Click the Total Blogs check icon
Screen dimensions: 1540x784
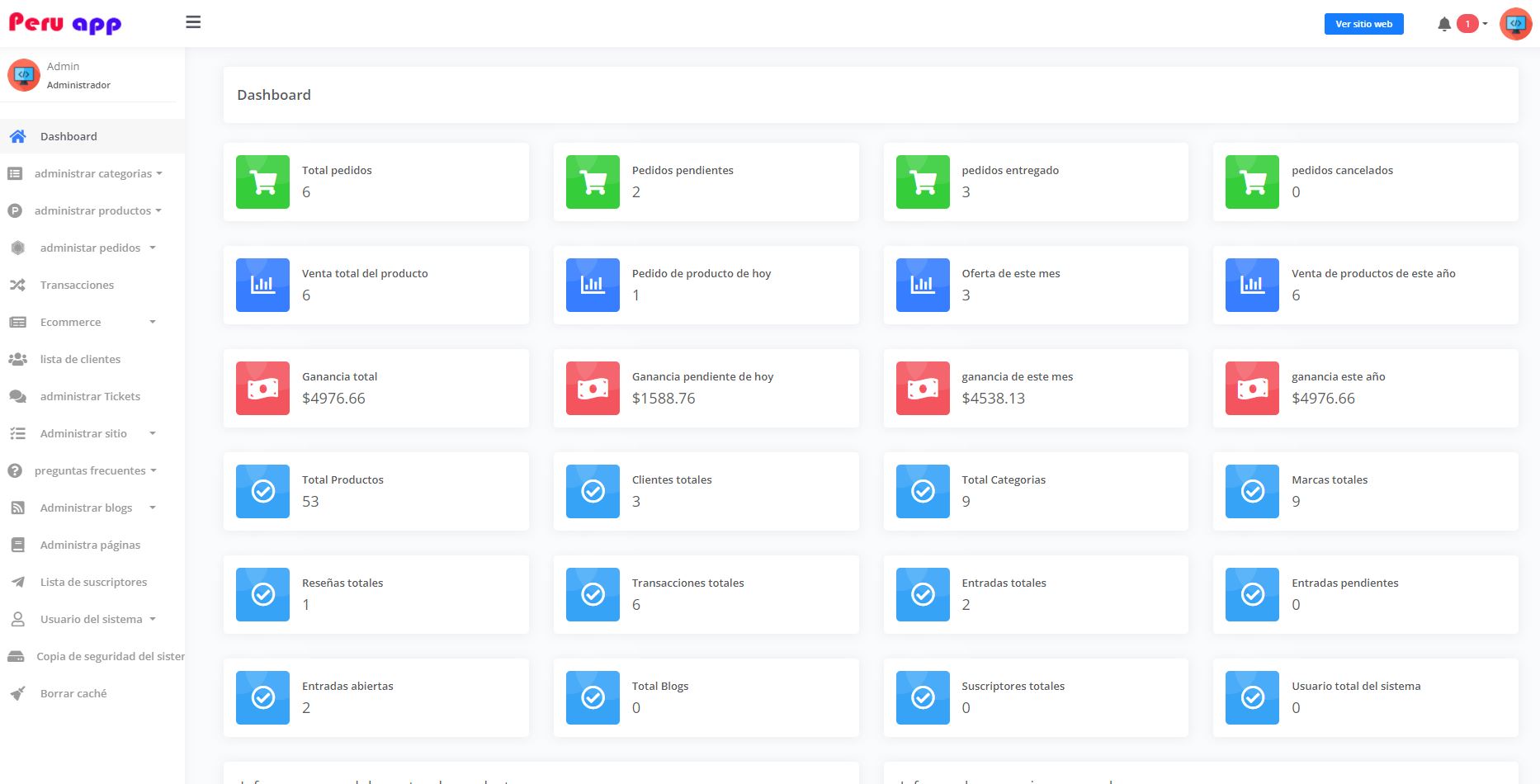(x=593, y=697)
